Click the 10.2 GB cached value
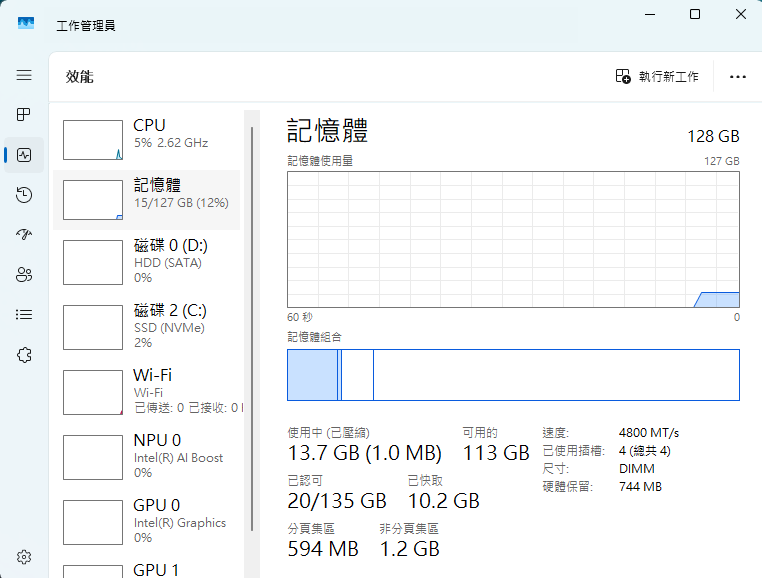This screenshot has height=578, width=762. [444, 501]
